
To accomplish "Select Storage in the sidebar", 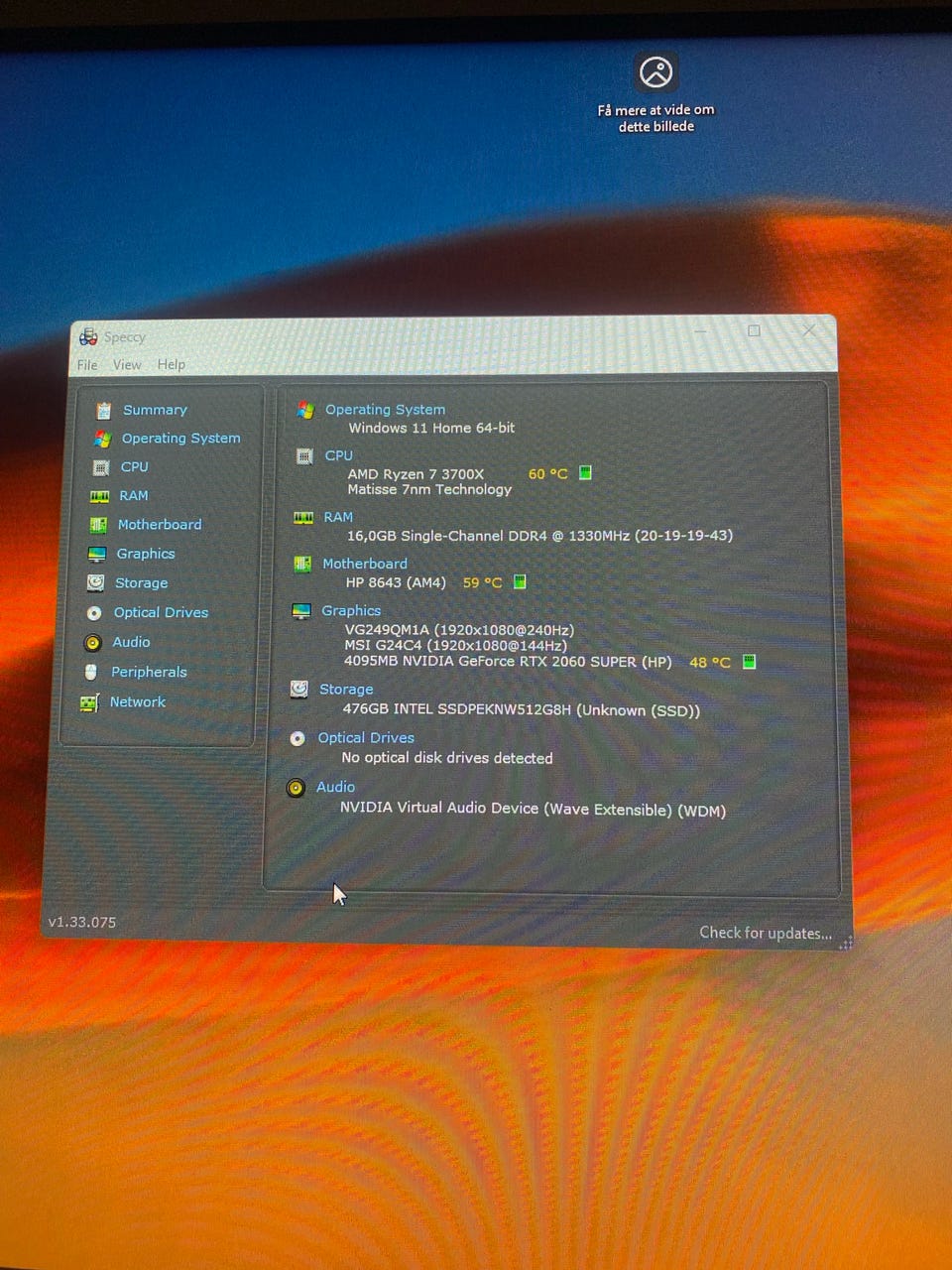I will click(141, 583).
